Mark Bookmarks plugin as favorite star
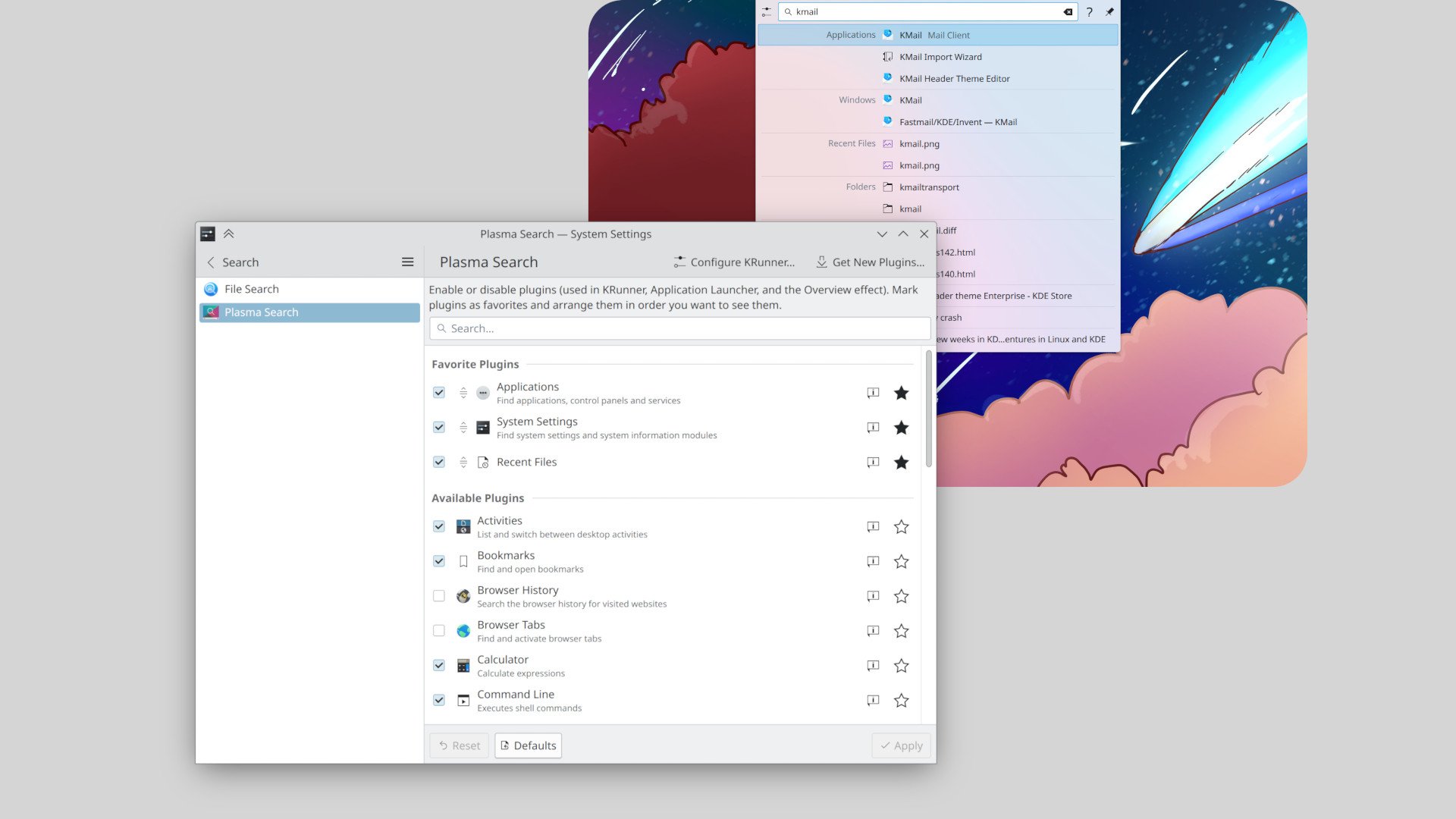Image resolution: width=1456 pixels, height=819 pixels. [x=901, y=562]
